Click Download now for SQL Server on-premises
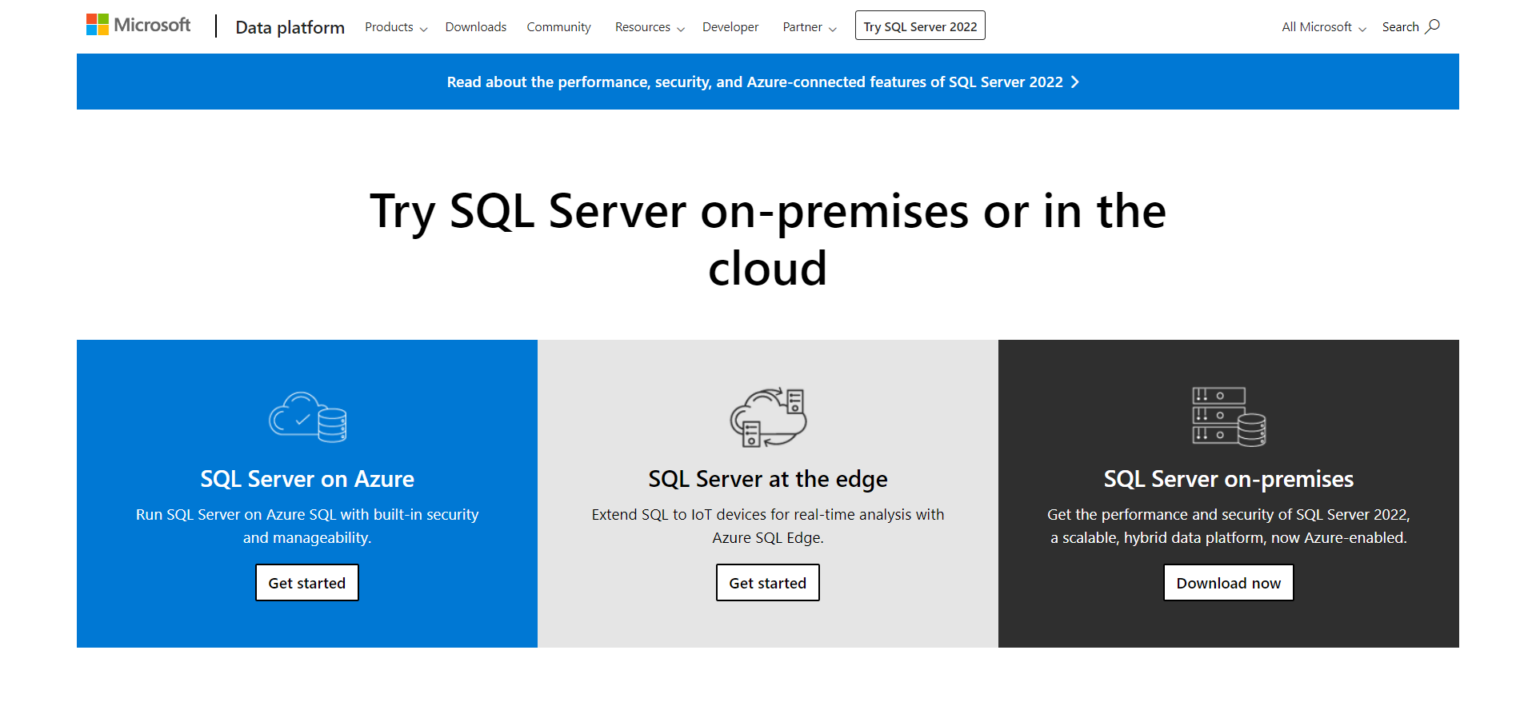Viewport: 1536px width, 702px height. 1228,582
